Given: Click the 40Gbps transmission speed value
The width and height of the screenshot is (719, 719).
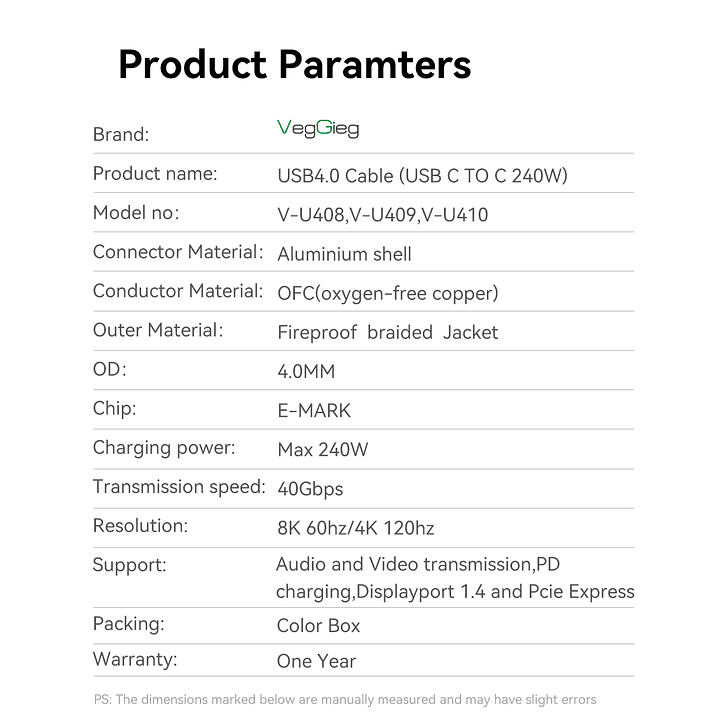Looking at the screenshot, I should click(310, 489).
